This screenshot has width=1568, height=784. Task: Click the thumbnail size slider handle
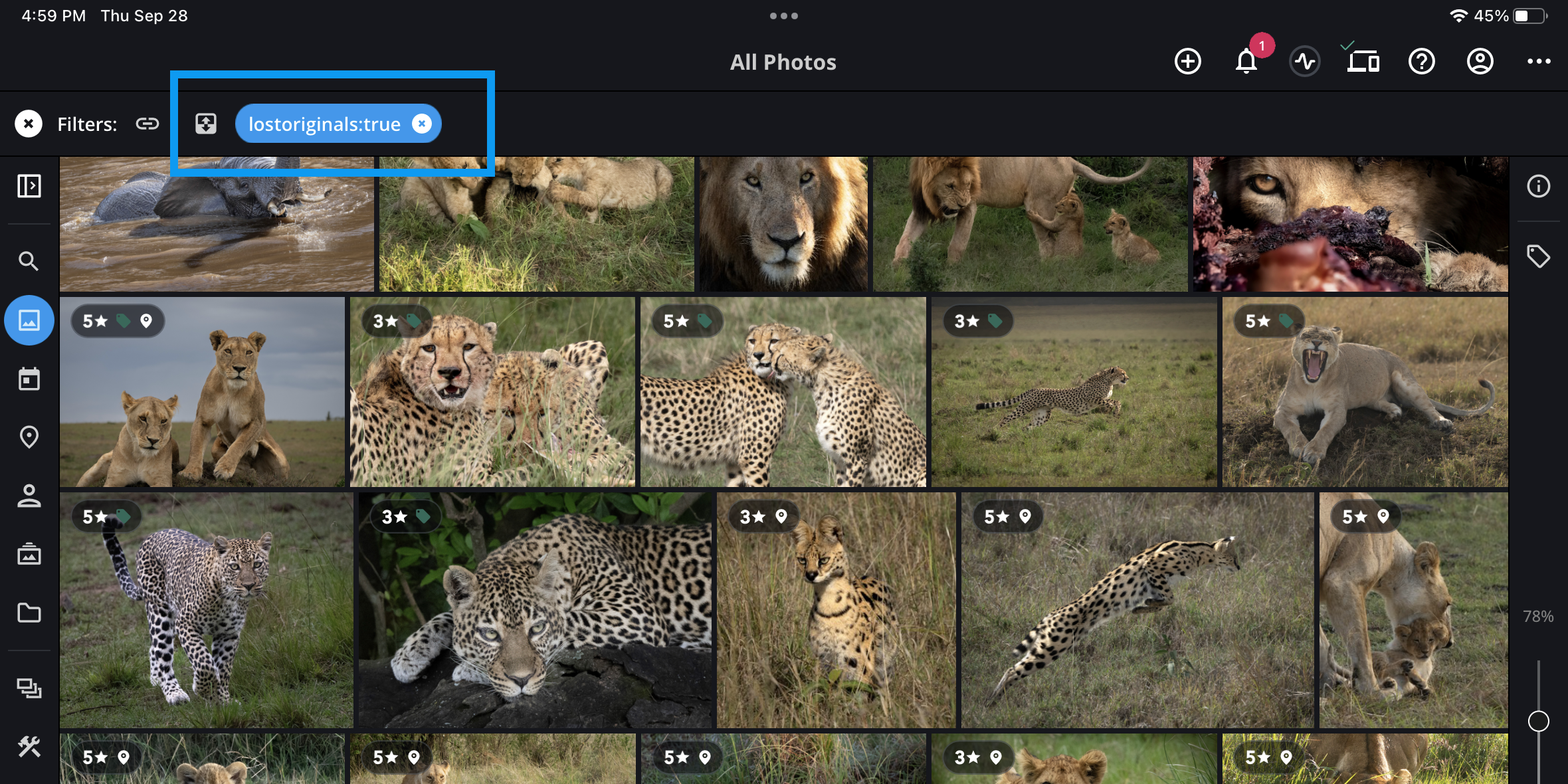[1538, 721]
